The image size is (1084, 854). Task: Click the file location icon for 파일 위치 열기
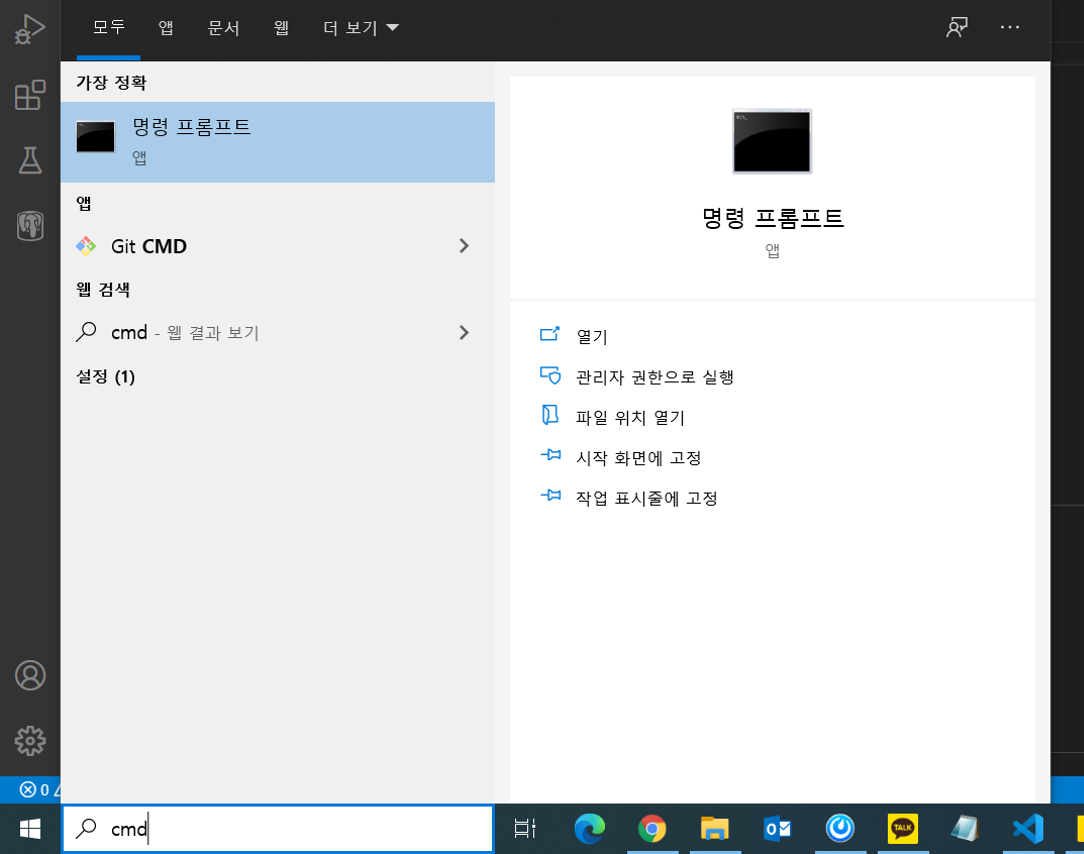click(550, 415)
